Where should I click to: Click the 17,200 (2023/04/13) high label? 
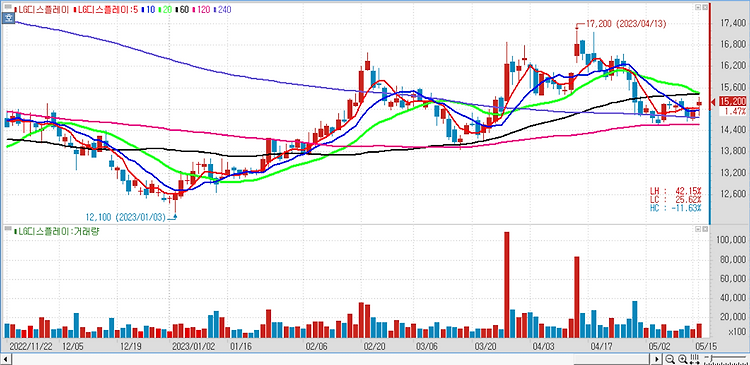(x=625, y=23)
